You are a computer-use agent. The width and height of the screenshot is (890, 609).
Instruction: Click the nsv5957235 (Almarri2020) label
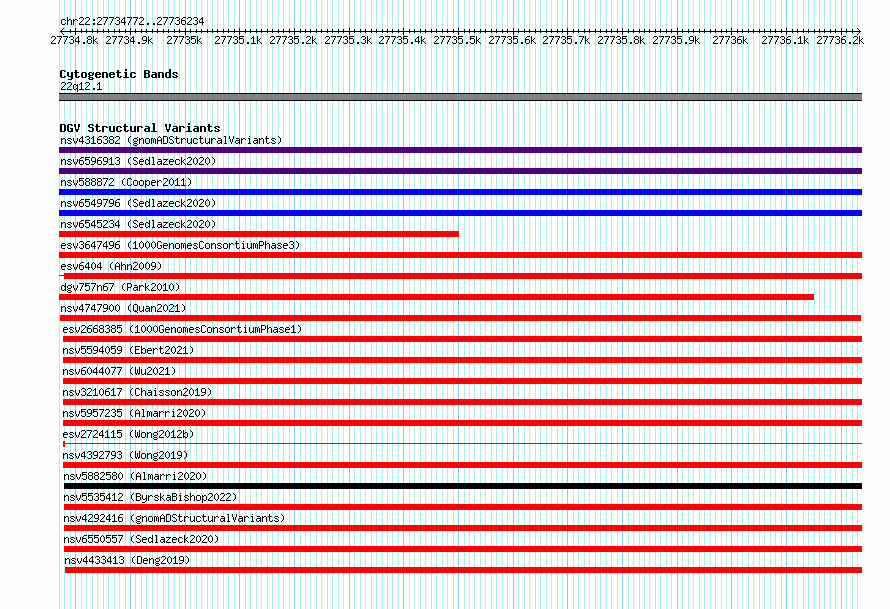(134, 413)
